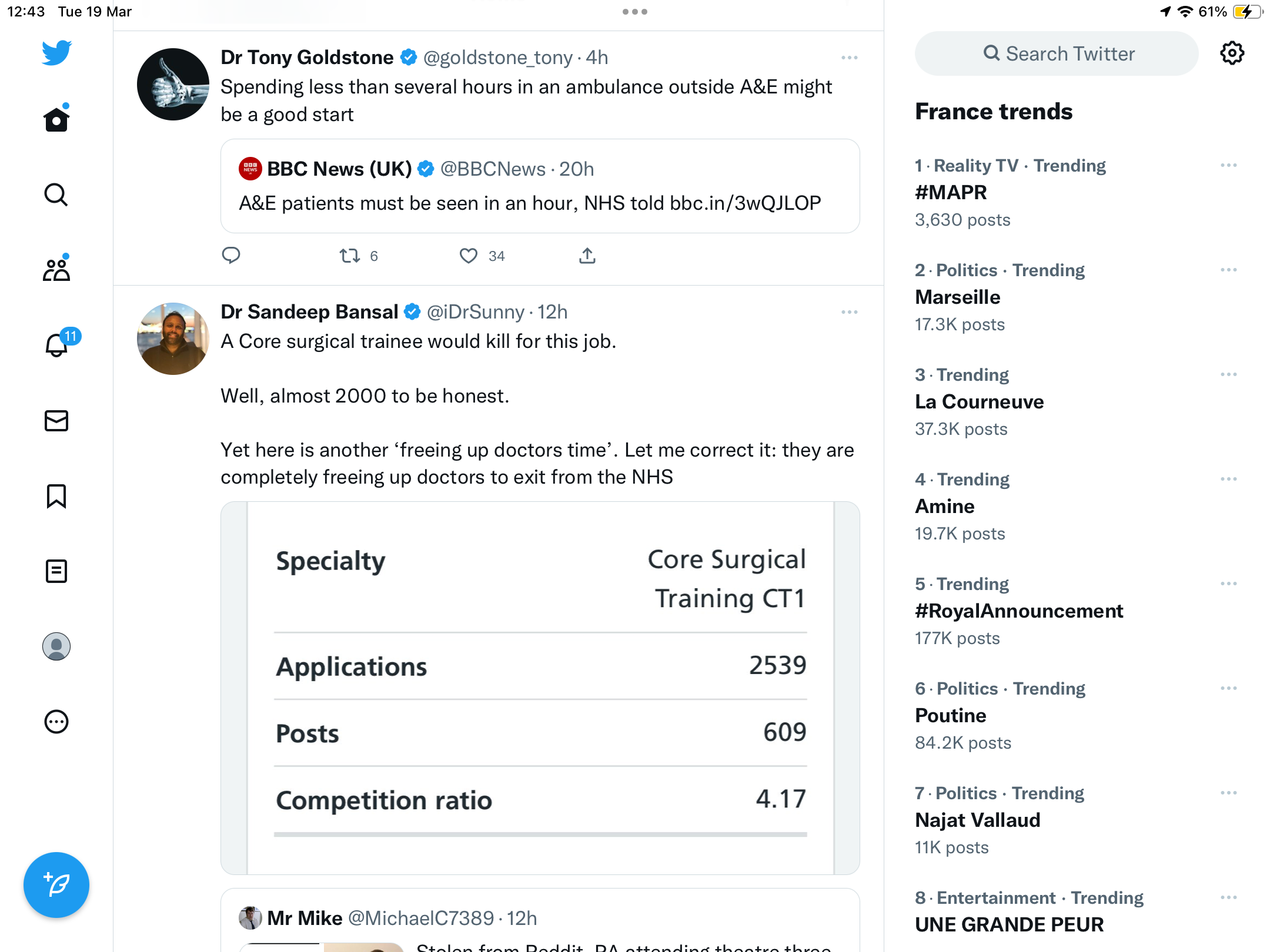
Task: Open the Communities people icon
Action: pyautogui.click(x=56, y=269)
